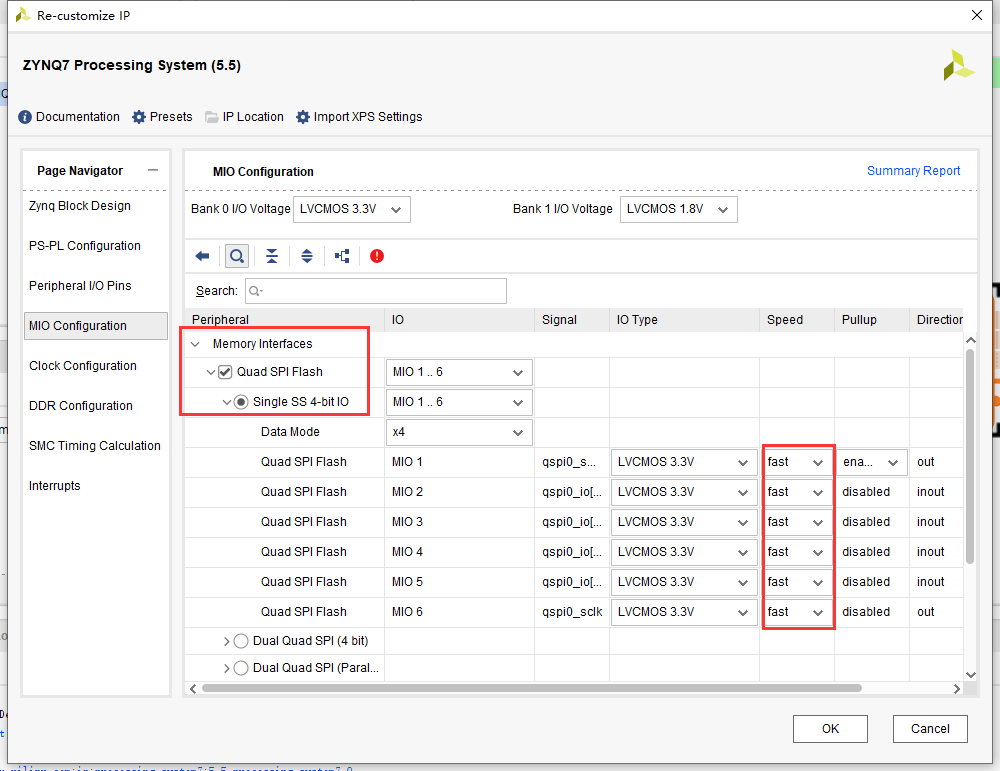Click the Signal column header
This screenshot has height=771, width=1000.
click(x=572, y=320)
